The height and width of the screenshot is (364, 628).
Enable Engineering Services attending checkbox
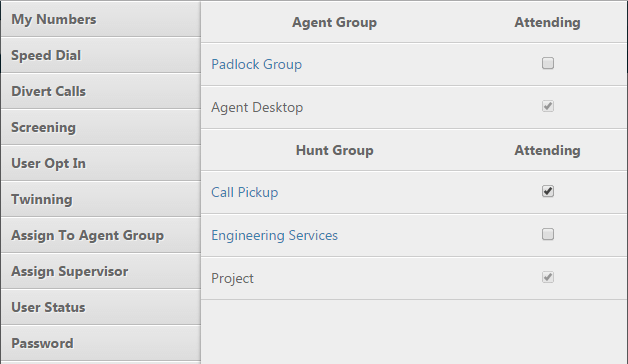pyautogui.click(x=548, y=234)
